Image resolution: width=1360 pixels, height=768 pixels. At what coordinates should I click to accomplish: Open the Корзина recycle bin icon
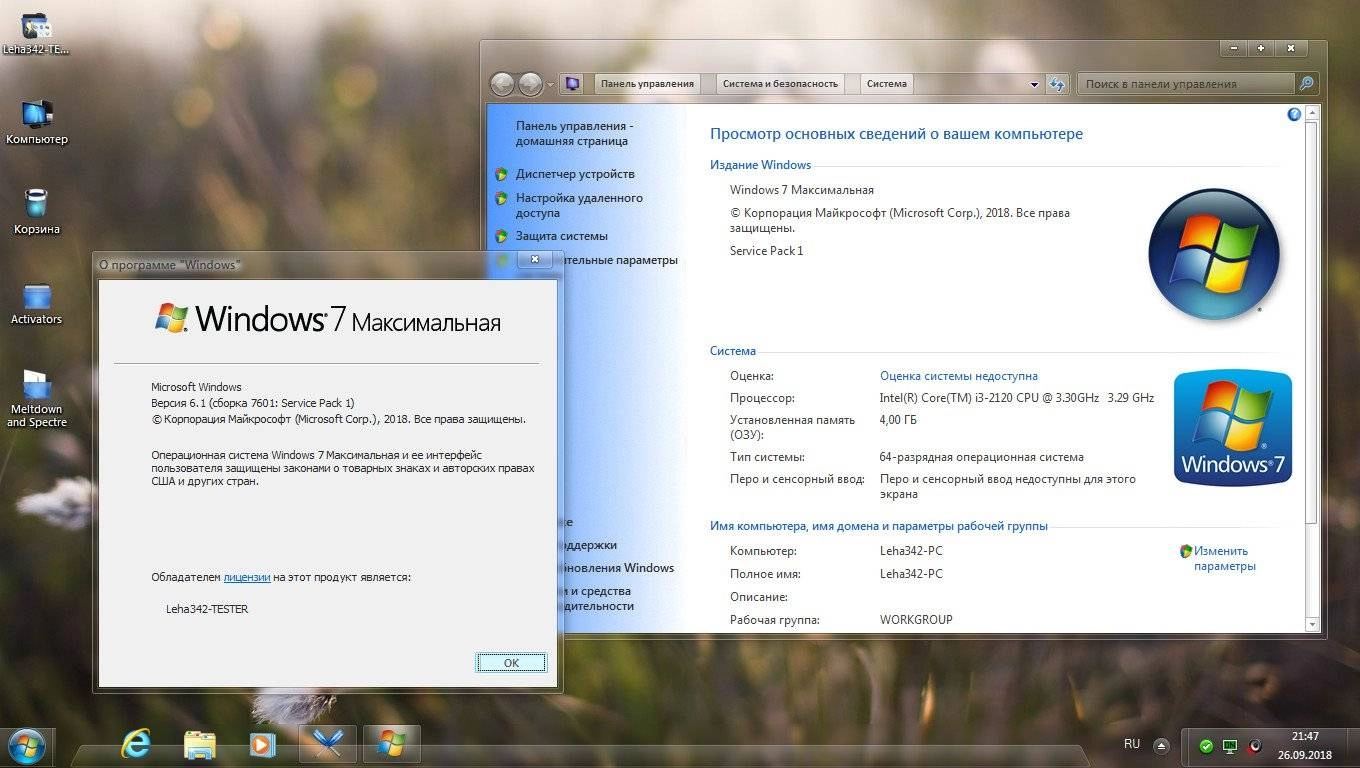(x=36, y=212)
